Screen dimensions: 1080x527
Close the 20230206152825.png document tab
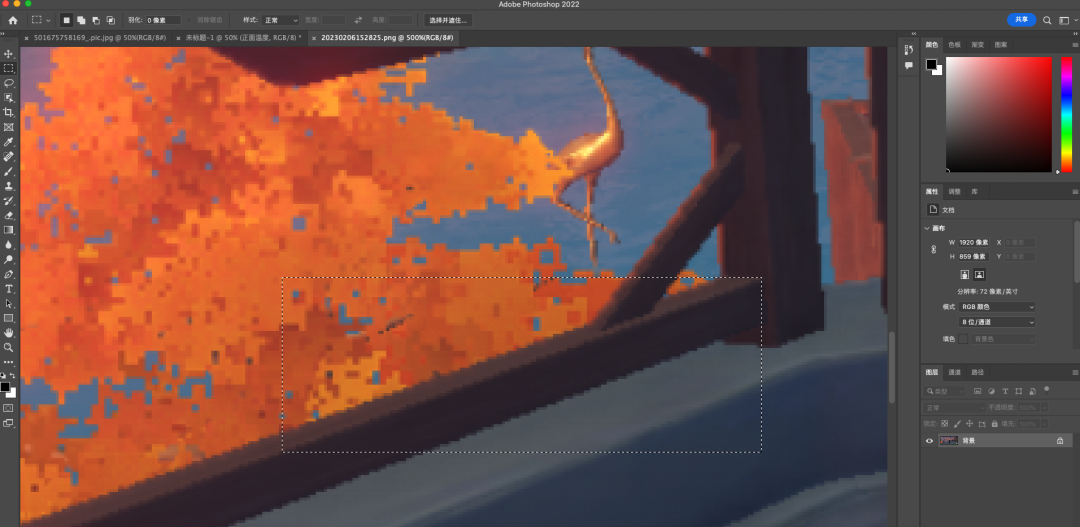314,37
